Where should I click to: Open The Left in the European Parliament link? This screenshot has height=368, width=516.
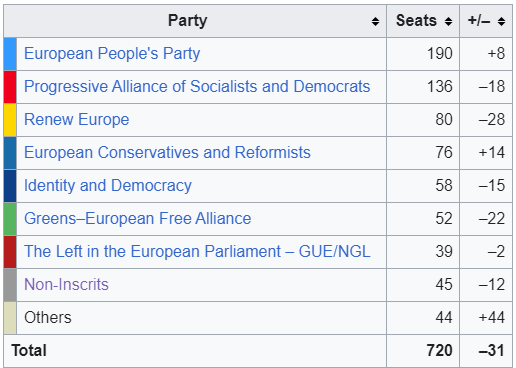pyautogui.click(x=197, y=252)
